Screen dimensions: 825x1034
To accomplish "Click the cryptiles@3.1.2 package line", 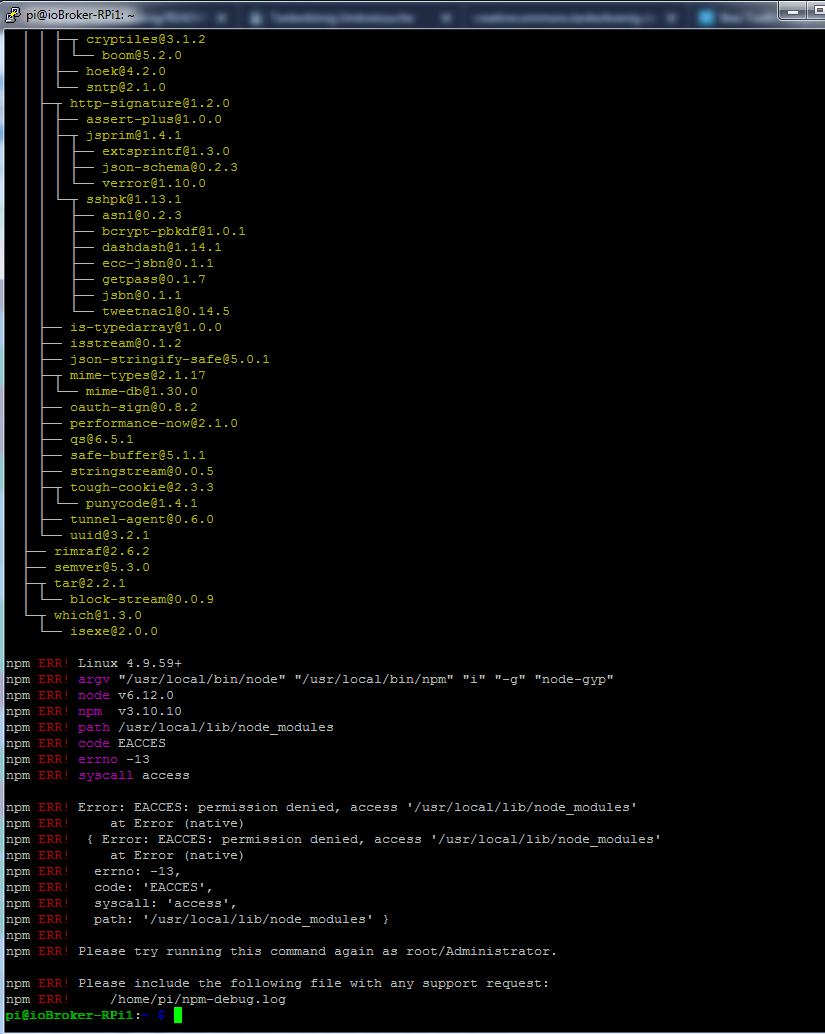I will point(131,39).
